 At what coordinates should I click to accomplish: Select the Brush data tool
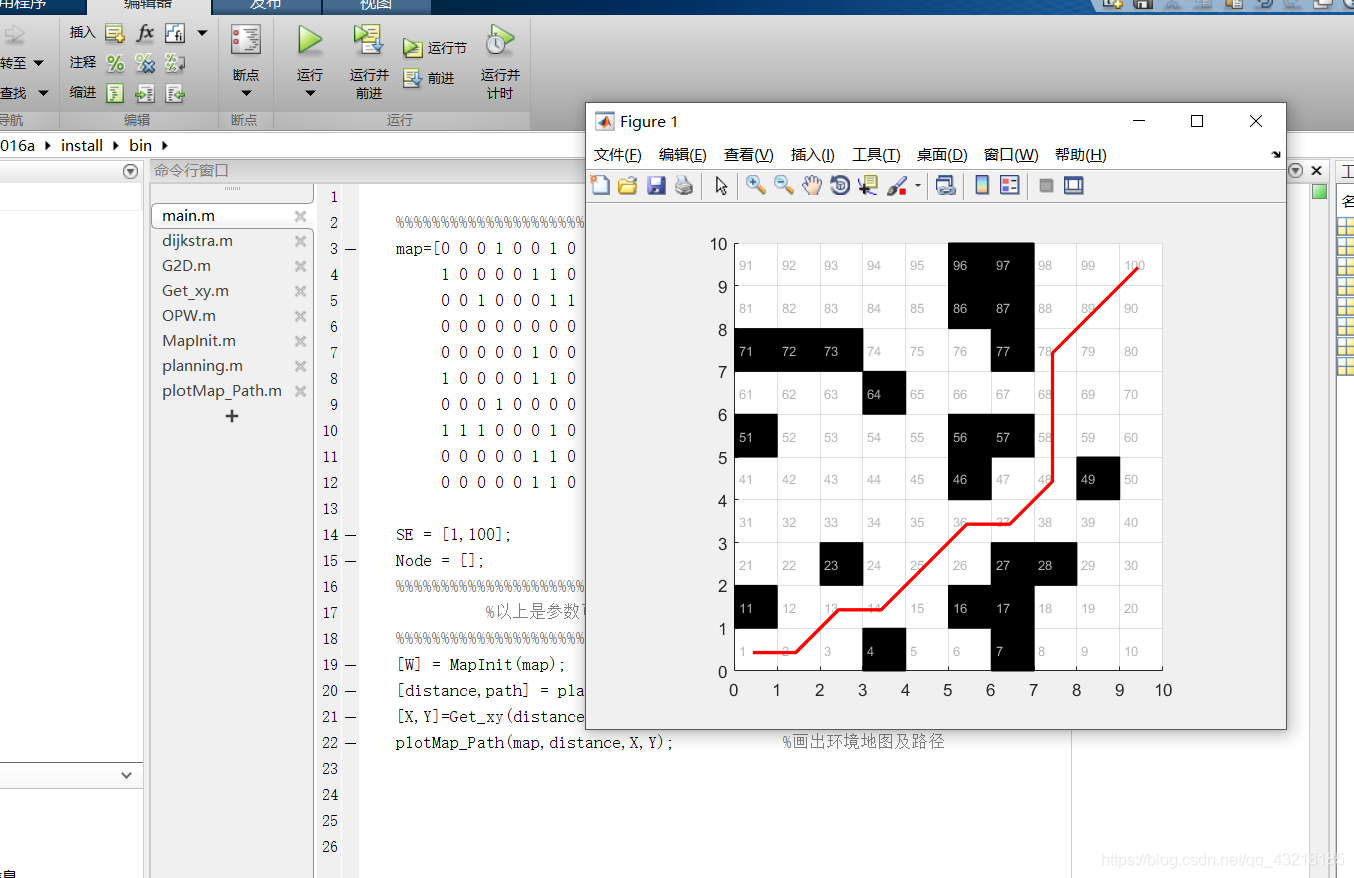(x=897, y=185)
